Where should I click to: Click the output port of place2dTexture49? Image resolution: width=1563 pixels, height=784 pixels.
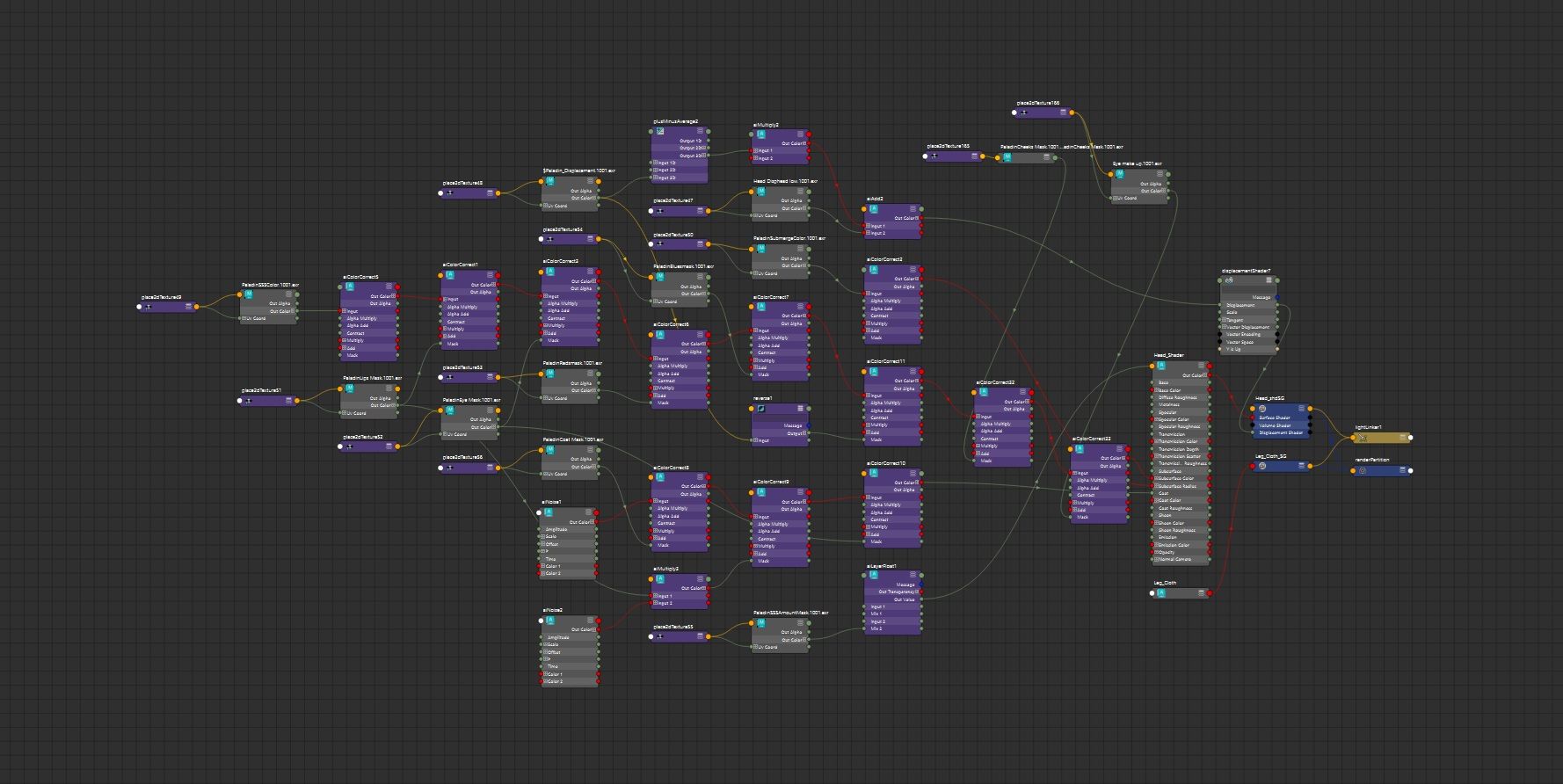(x=197, y=307)
